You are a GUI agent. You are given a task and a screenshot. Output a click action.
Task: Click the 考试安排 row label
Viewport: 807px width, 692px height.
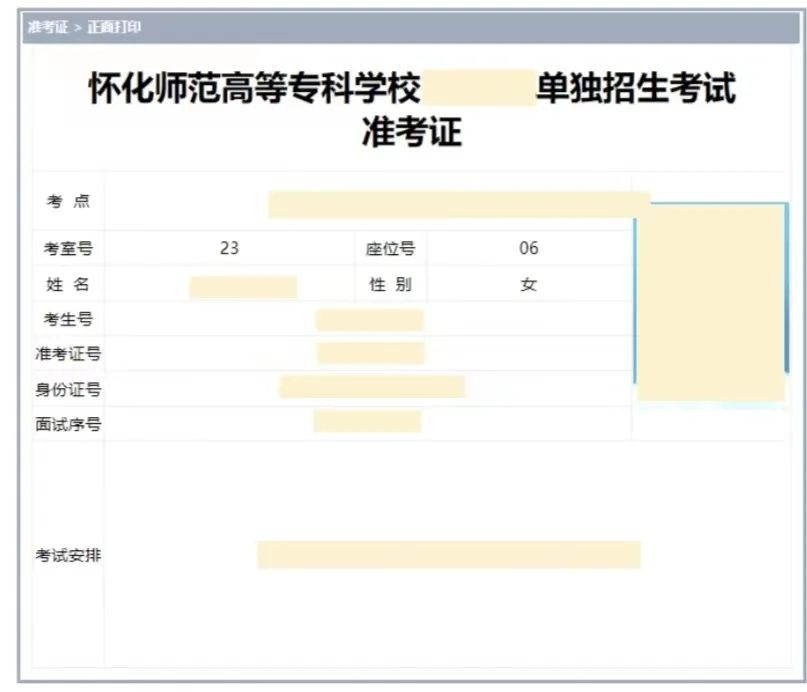tap(68, 556)
